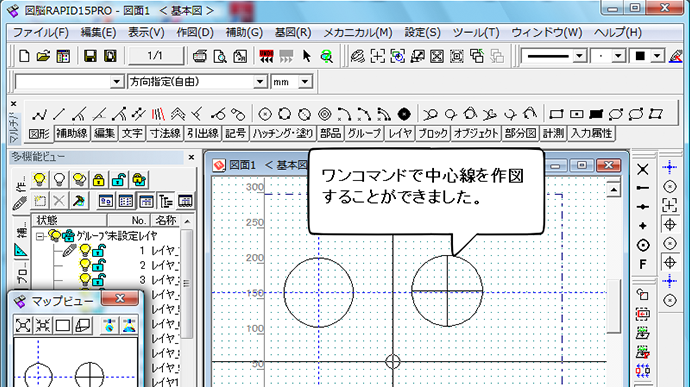The width and height of the screenshot is (690, 387).
Task: Click layer list scrollbar thumb
Action: click(x=187, y=284)
